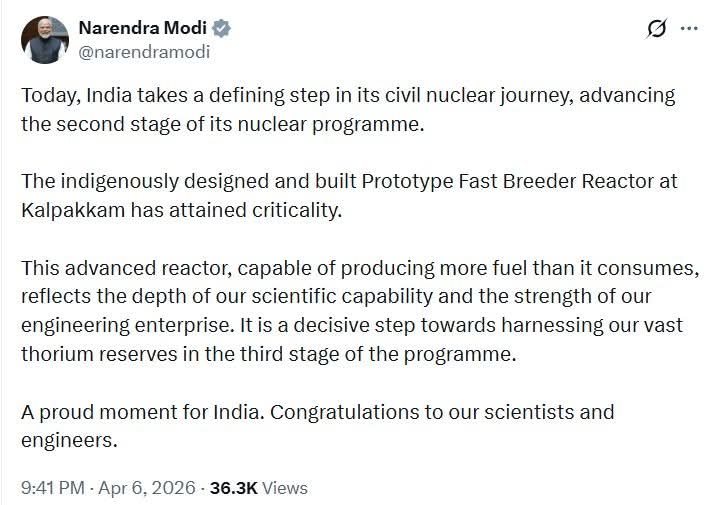
Task: Click the word Views beside the count
Action: [x=286, y=488]
